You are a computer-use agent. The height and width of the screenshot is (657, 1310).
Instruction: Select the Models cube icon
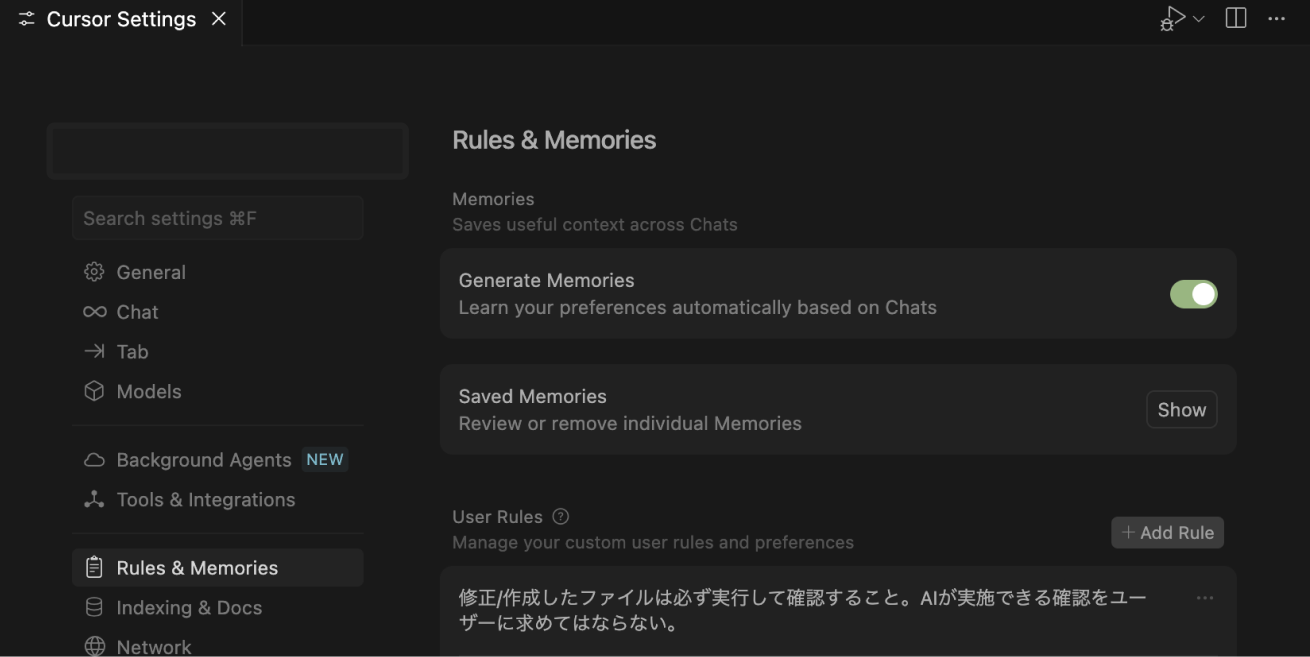(93, 391)
